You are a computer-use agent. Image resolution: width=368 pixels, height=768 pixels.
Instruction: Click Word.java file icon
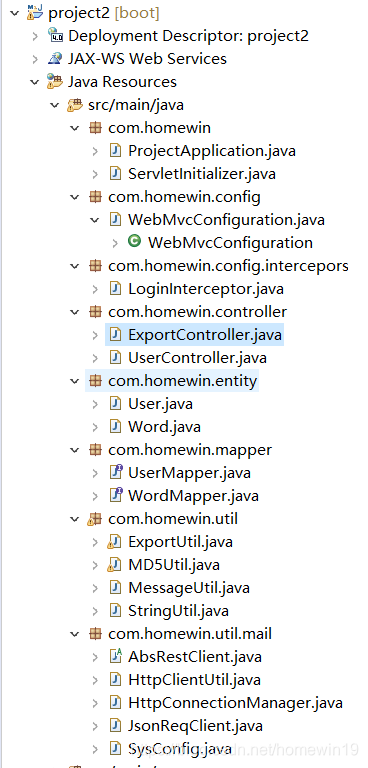[x=115, y=427]
